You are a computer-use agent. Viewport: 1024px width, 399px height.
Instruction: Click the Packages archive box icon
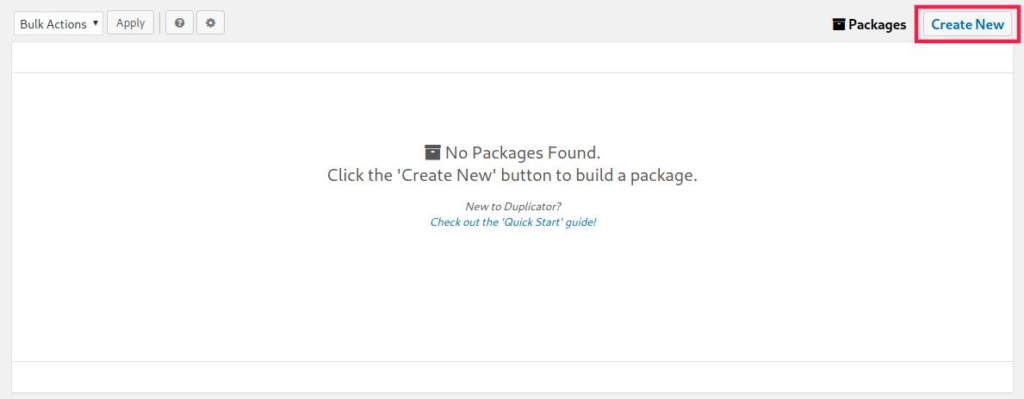point(839,25)
